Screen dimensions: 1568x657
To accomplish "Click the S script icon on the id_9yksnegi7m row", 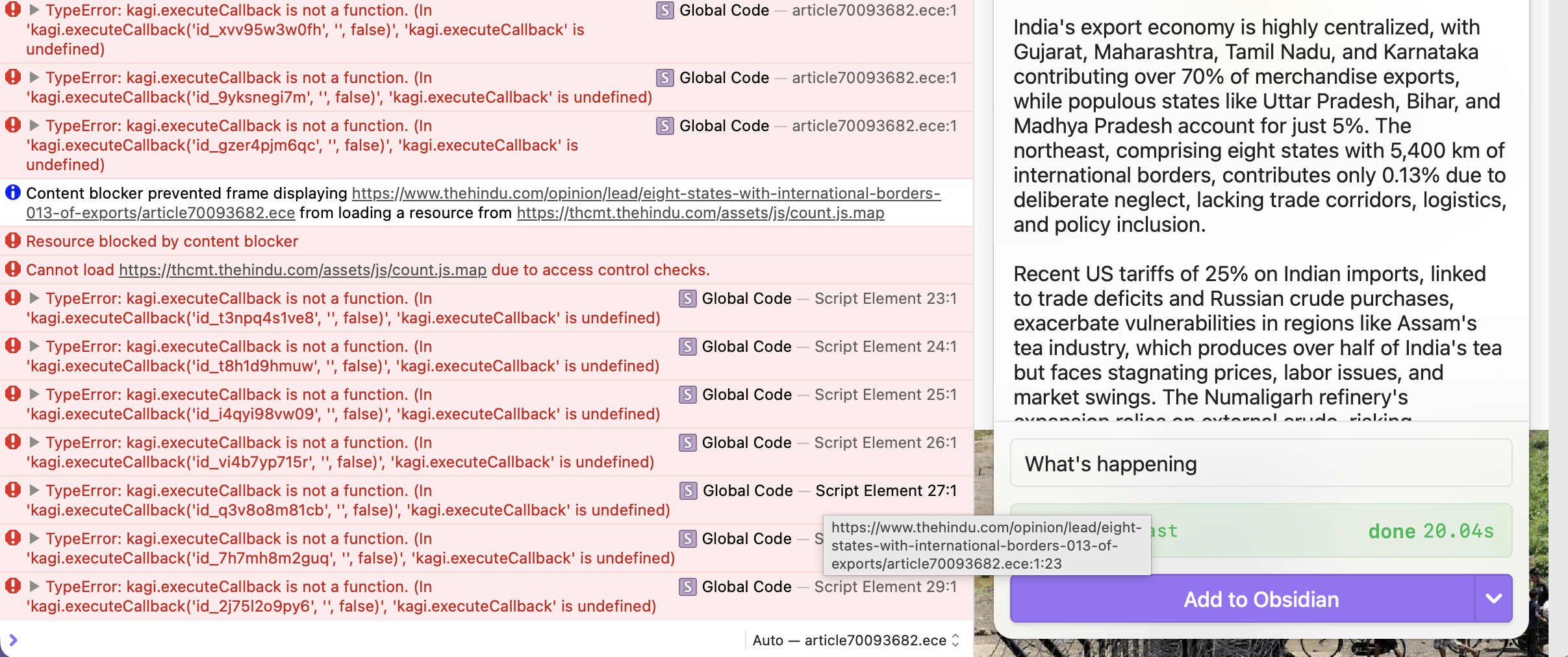I will [664, 78].
